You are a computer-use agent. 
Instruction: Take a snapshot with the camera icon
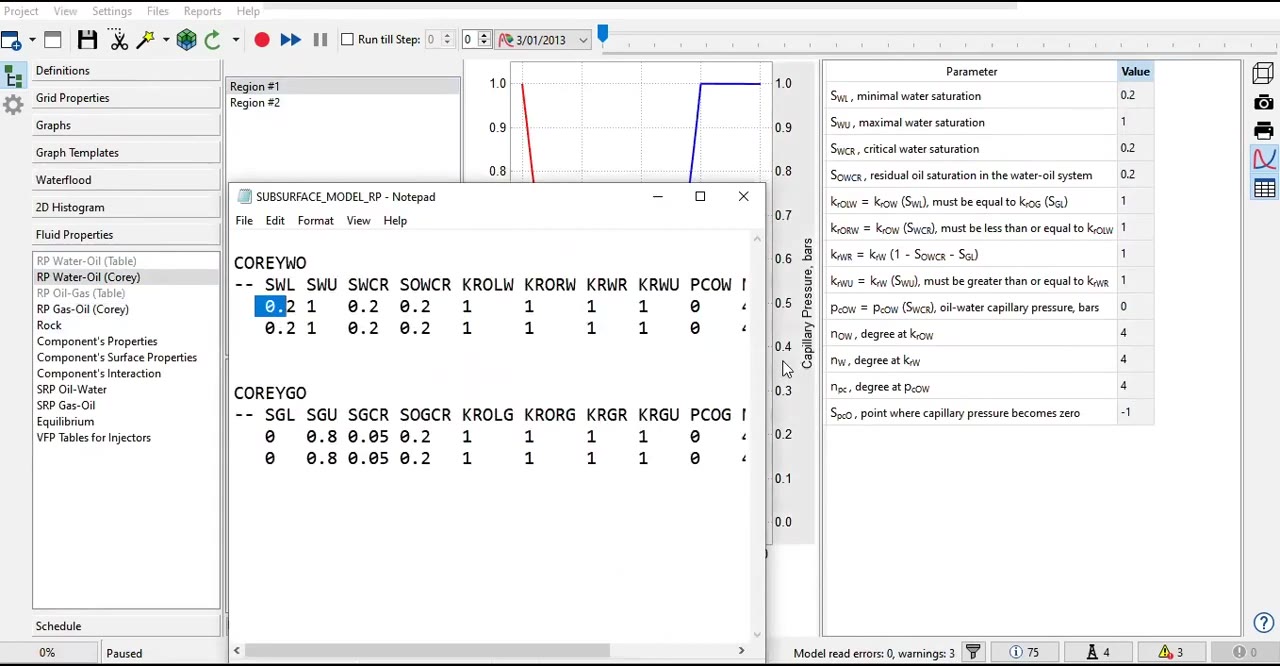(1263, 102)
